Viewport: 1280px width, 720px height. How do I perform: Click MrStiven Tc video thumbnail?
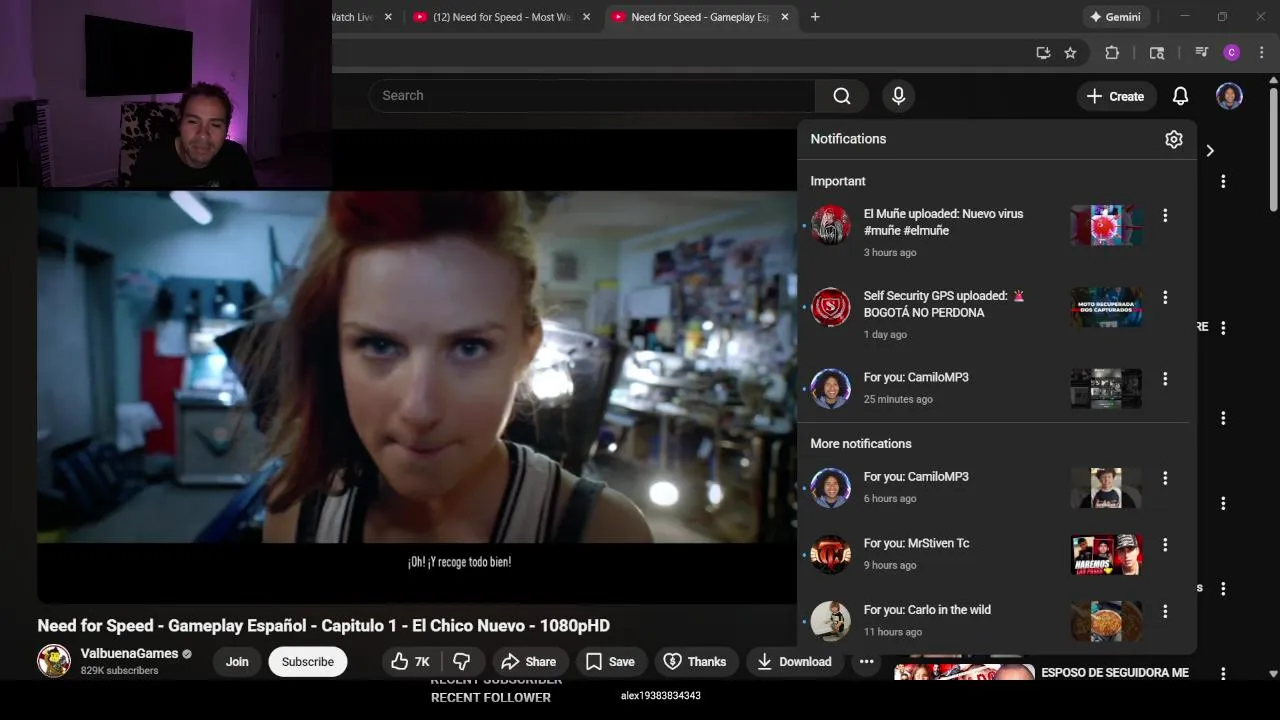(1106, 554)
